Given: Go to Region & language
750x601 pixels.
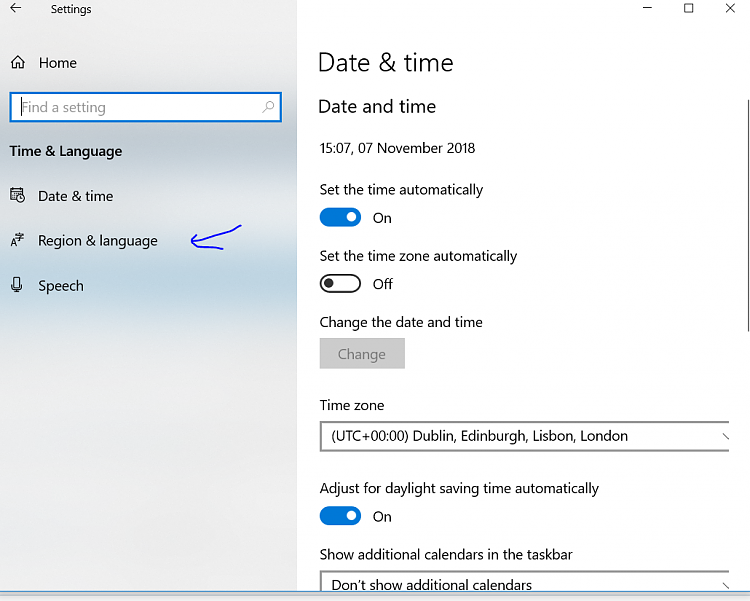Looking at the screenshot, I should pyautogui.click(x=98, y=241).
